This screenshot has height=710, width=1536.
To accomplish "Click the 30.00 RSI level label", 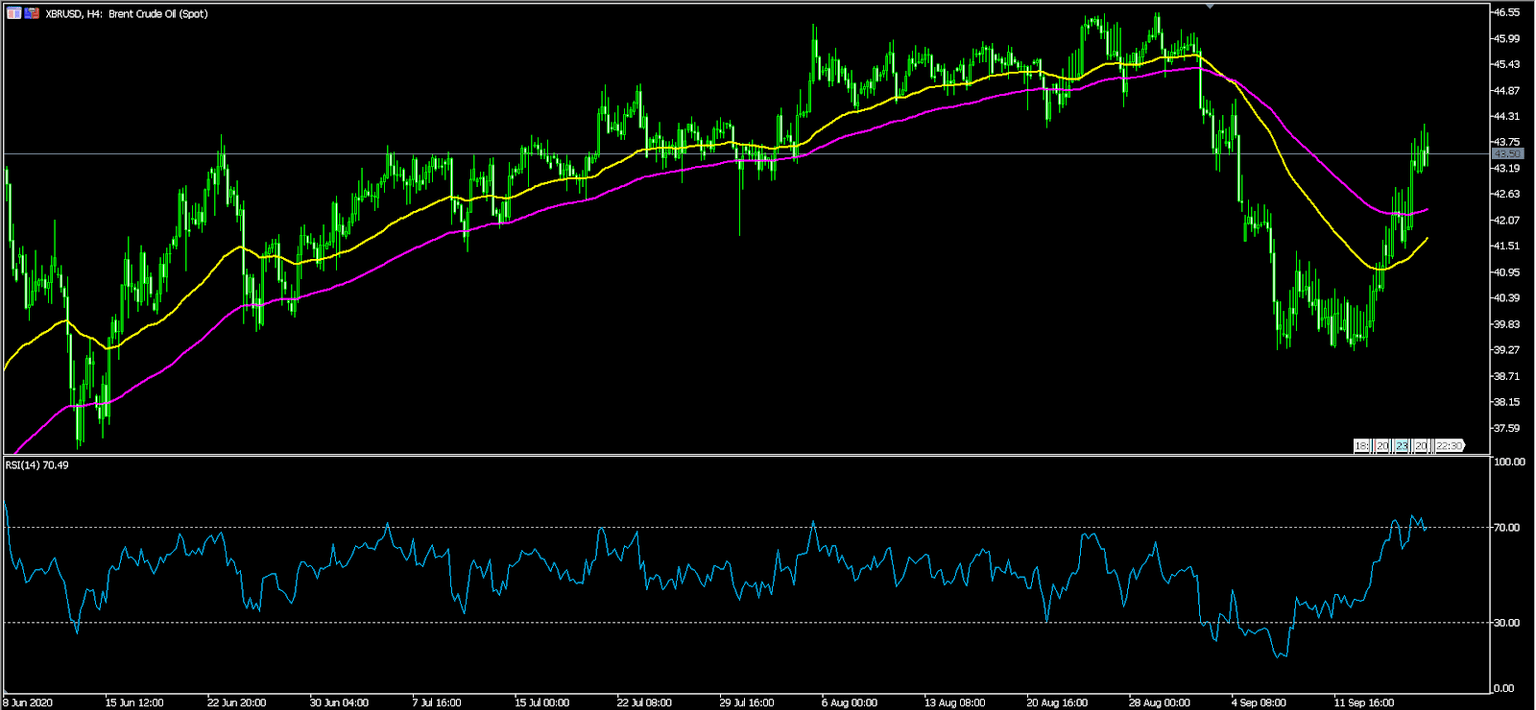I will click(x=1507, y=623).
